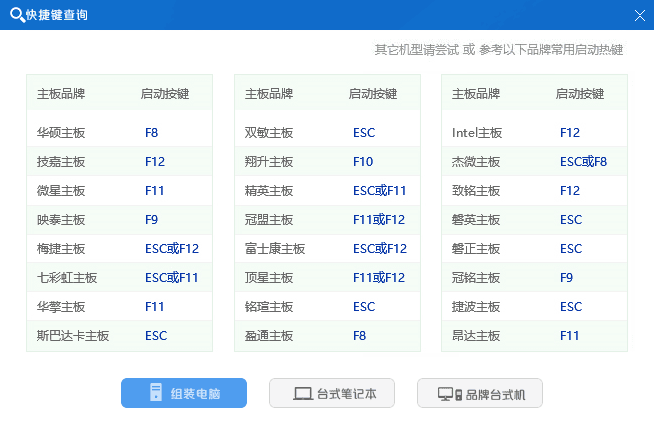Viewport: 654px width, 426px height.
Task: Open the 台式笔记本 tab
Action: (332, 393)
